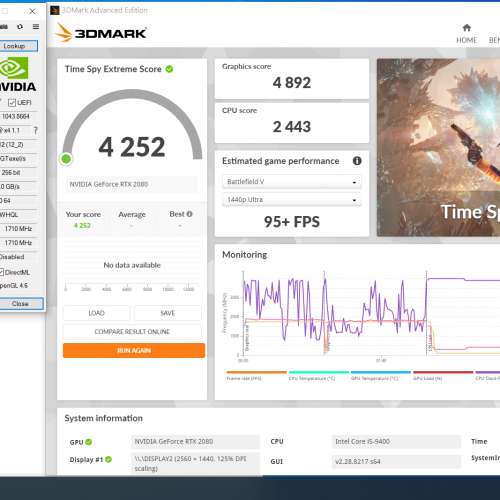Click the info icon beside Best score
This screenshot has width=500, height=500.
tap(189, 214)
